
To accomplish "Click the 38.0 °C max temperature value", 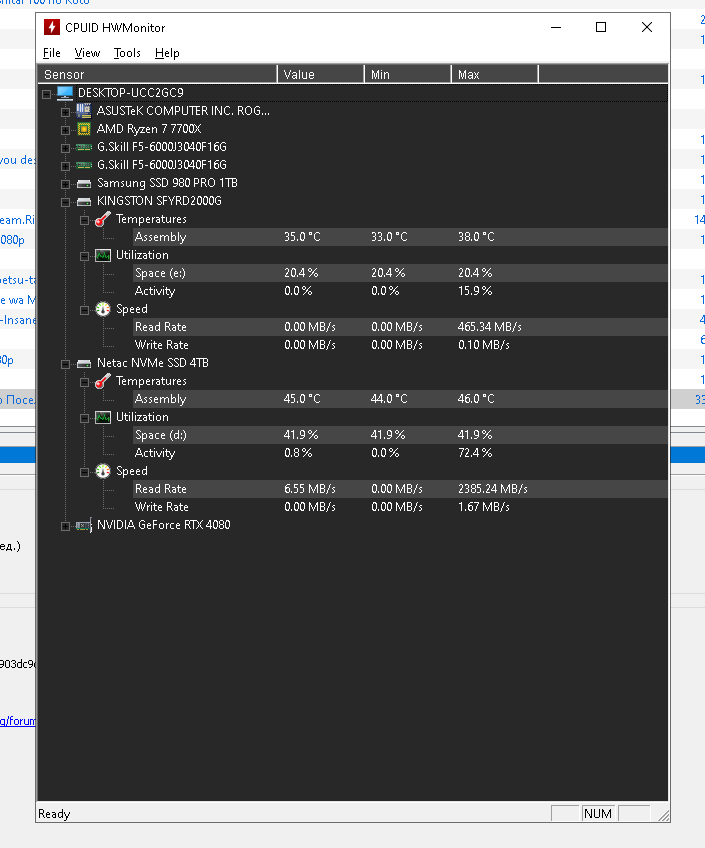I will pyautogui.click(x=476, y=237).
